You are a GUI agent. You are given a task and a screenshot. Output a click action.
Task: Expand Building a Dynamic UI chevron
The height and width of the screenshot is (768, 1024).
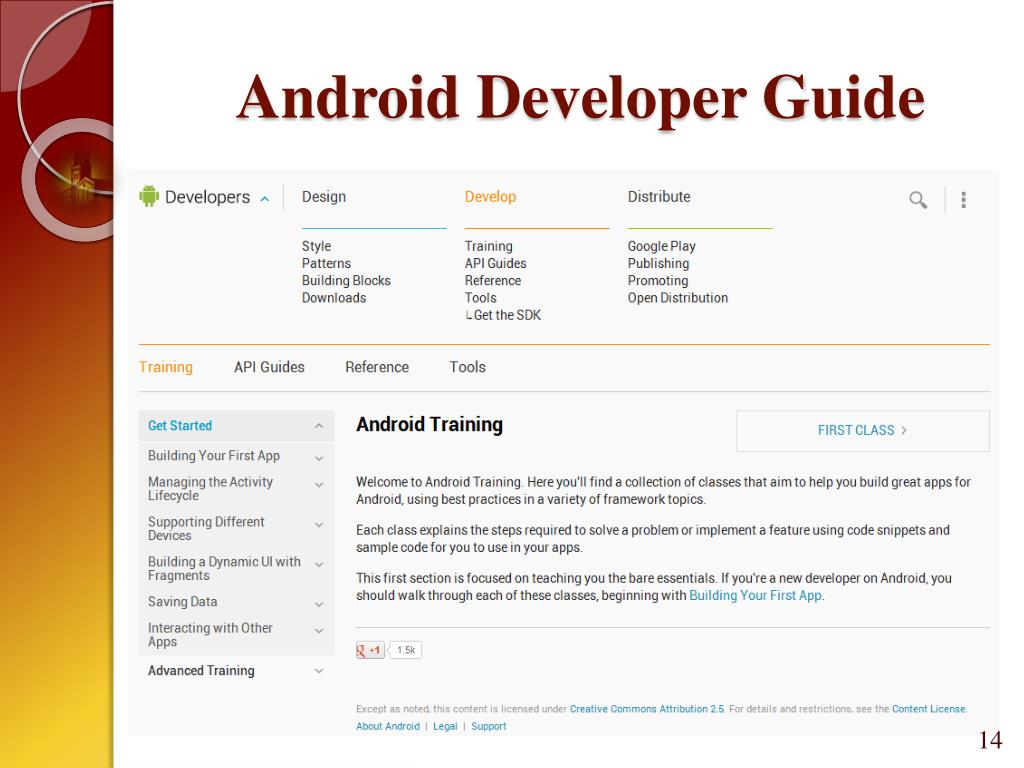319,564
